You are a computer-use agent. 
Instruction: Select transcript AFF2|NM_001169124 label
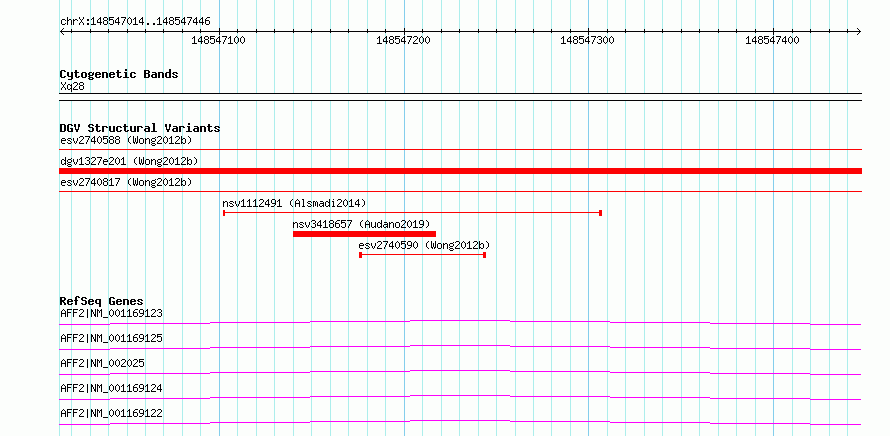[x=111, y=388]
